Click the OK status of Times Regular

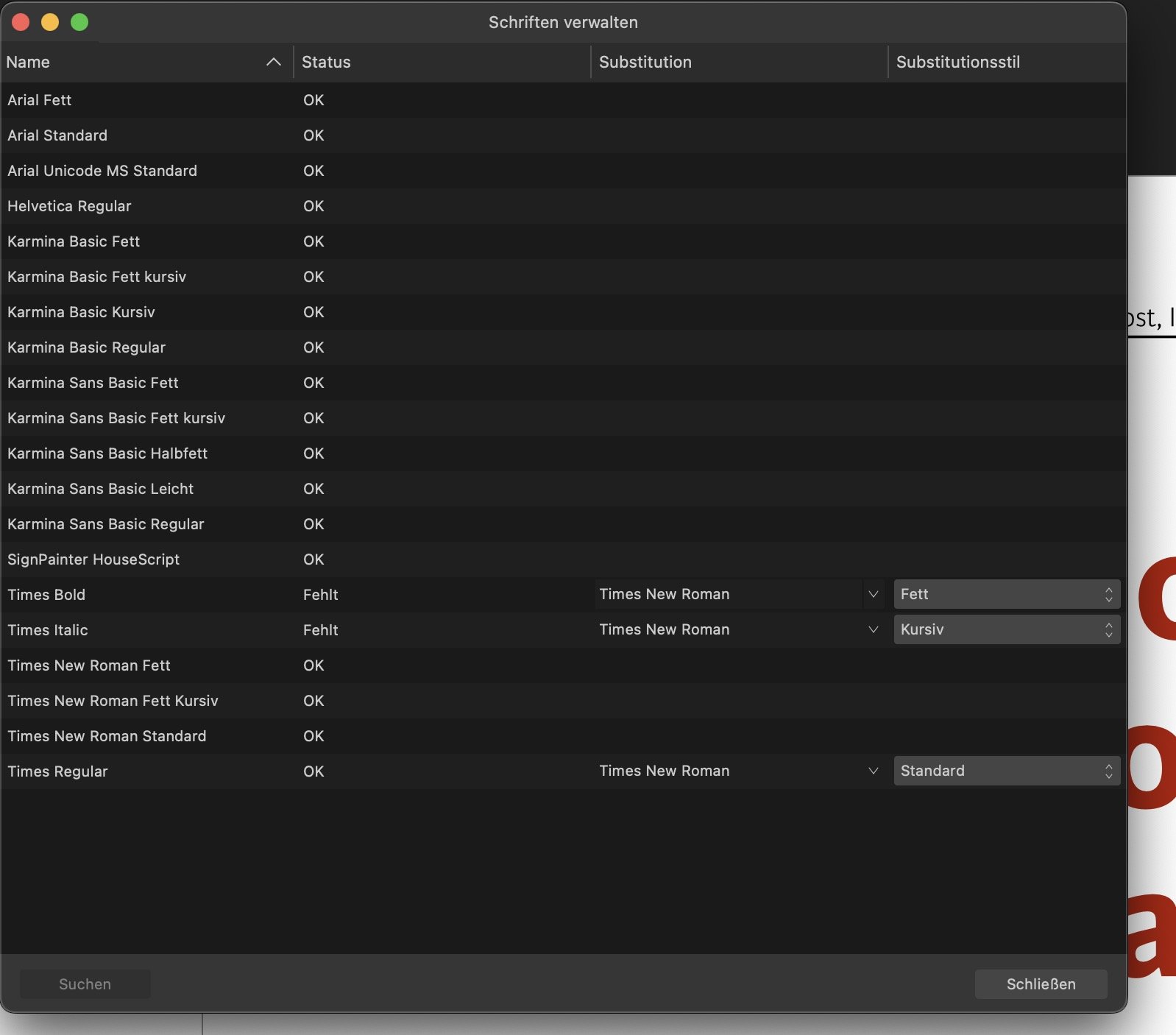point(314,771)
